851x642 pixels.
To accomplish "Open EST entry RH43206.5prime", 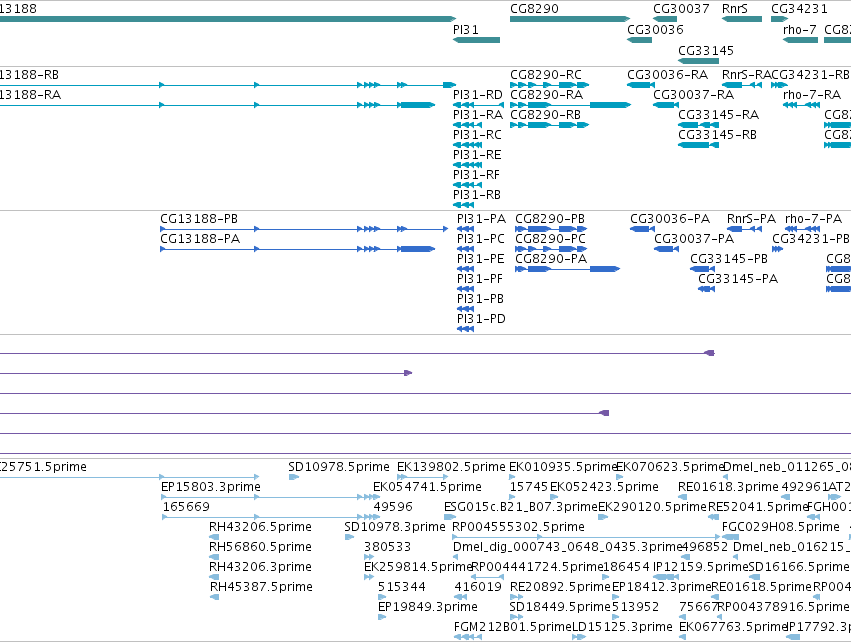I will click(x=260, y=527).
